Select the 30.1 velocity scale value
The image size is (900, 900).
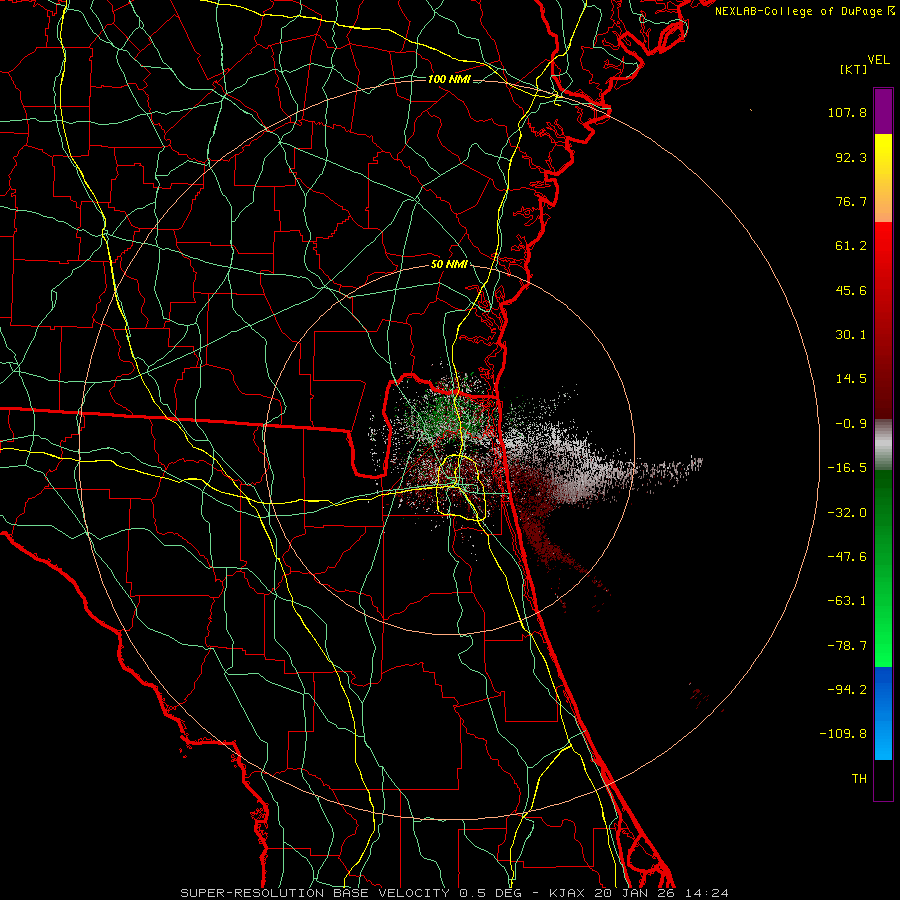[x=851, y=335]
